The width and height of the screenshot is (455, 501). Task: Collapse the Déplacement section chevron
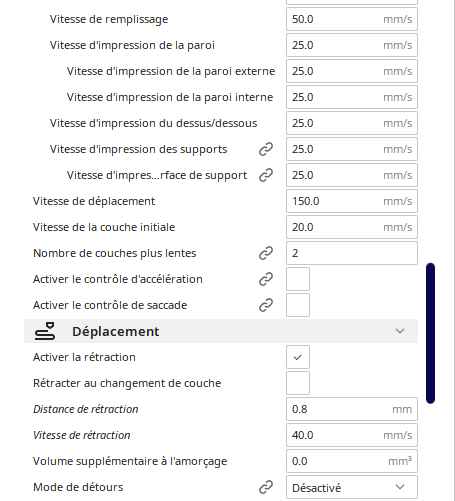[x=400, y=331]
